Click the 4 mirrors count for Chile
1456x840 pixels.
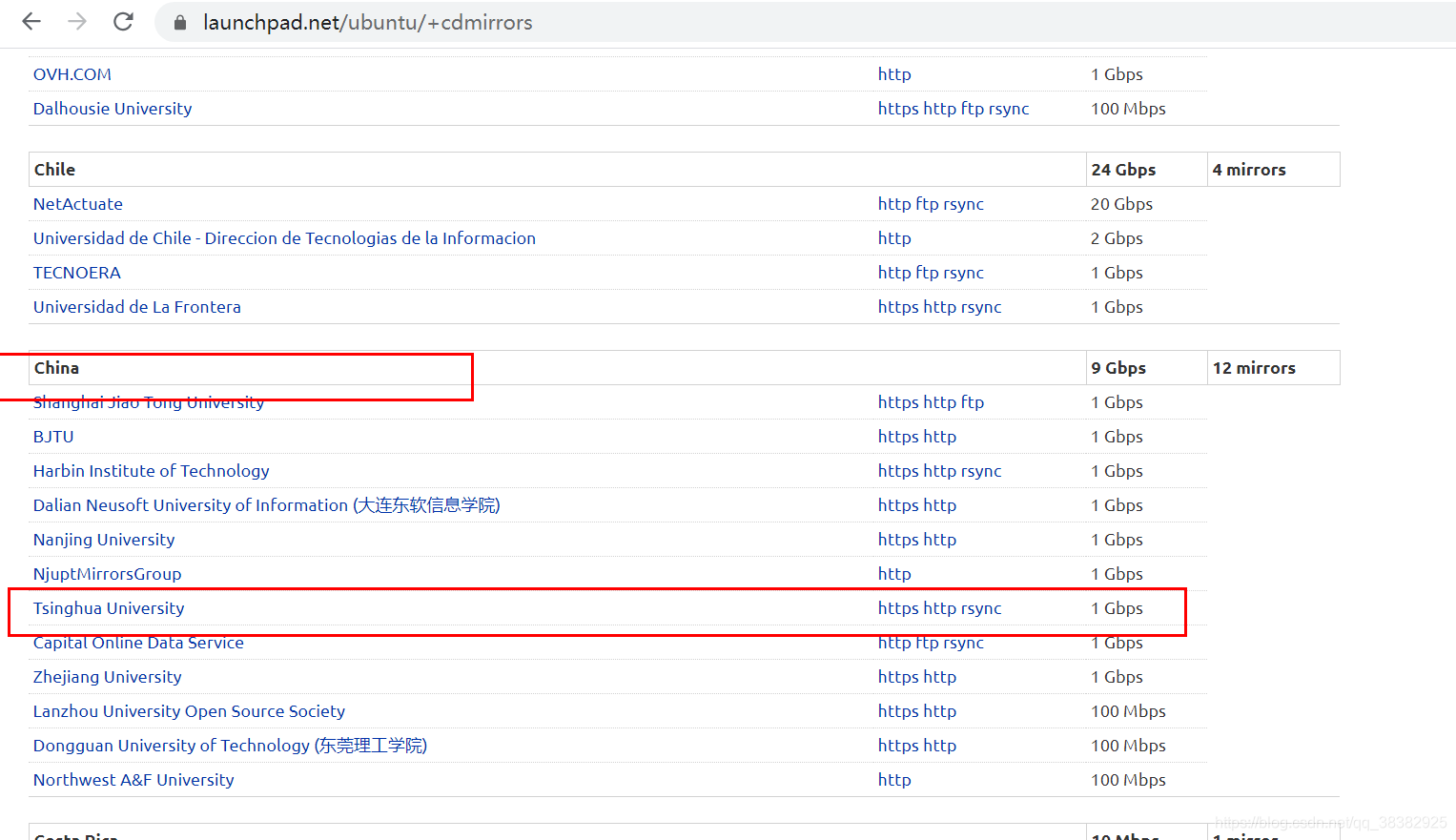click(1249, 170)
